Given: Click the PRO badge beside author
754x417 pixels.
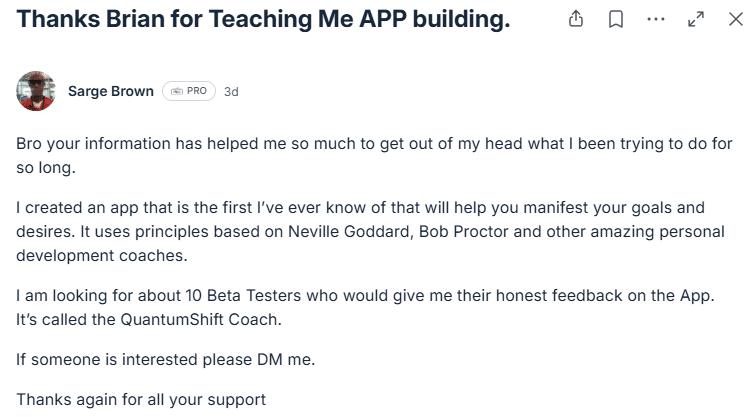Looking at the screenshot, I should (189, 91).
